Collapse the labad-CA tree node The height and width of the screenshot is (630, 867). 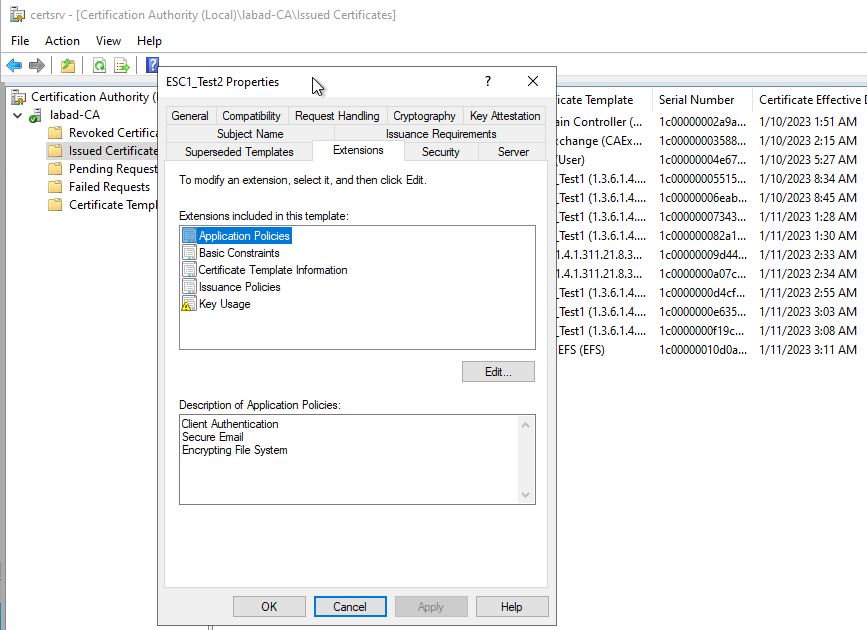18,115
